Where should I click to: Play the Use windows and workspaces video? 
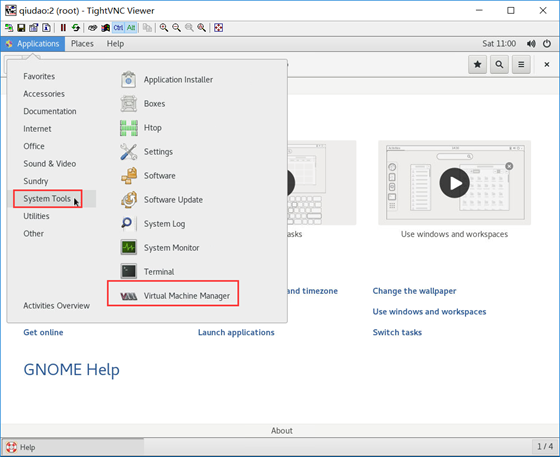(454, 183)
